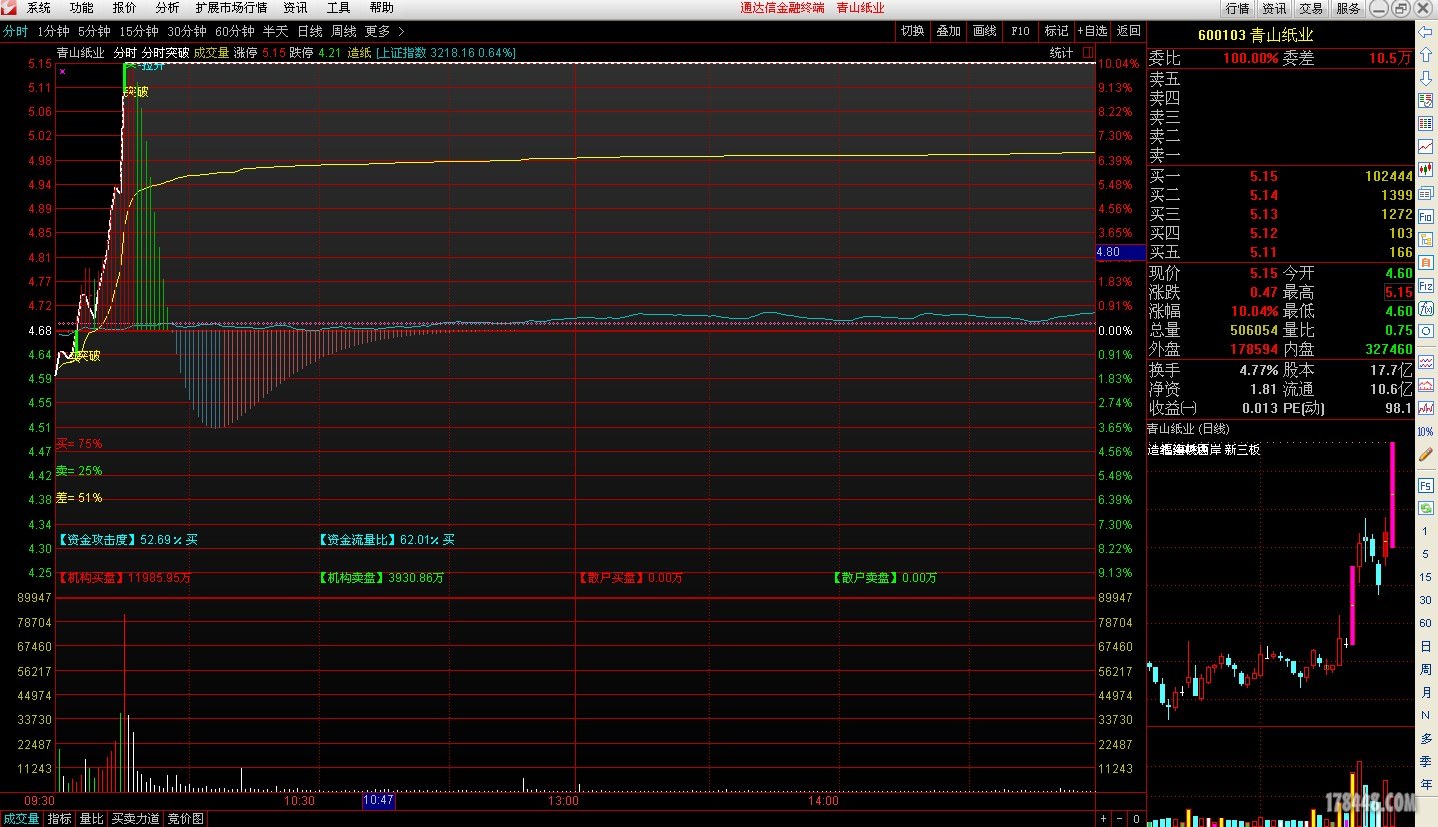Select the sidebar 日 daily period button
The image size is (1438, 827).
(x=1426, y=646)
